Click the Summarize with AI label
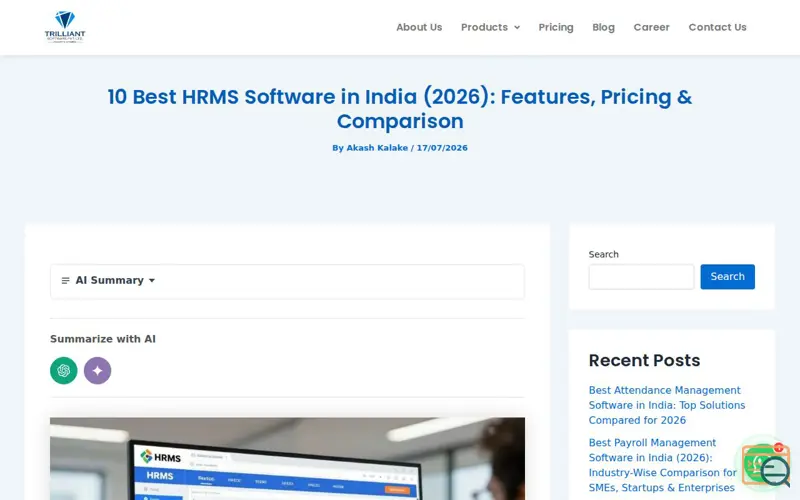800x500 pixels. click(x=103, y=339)
